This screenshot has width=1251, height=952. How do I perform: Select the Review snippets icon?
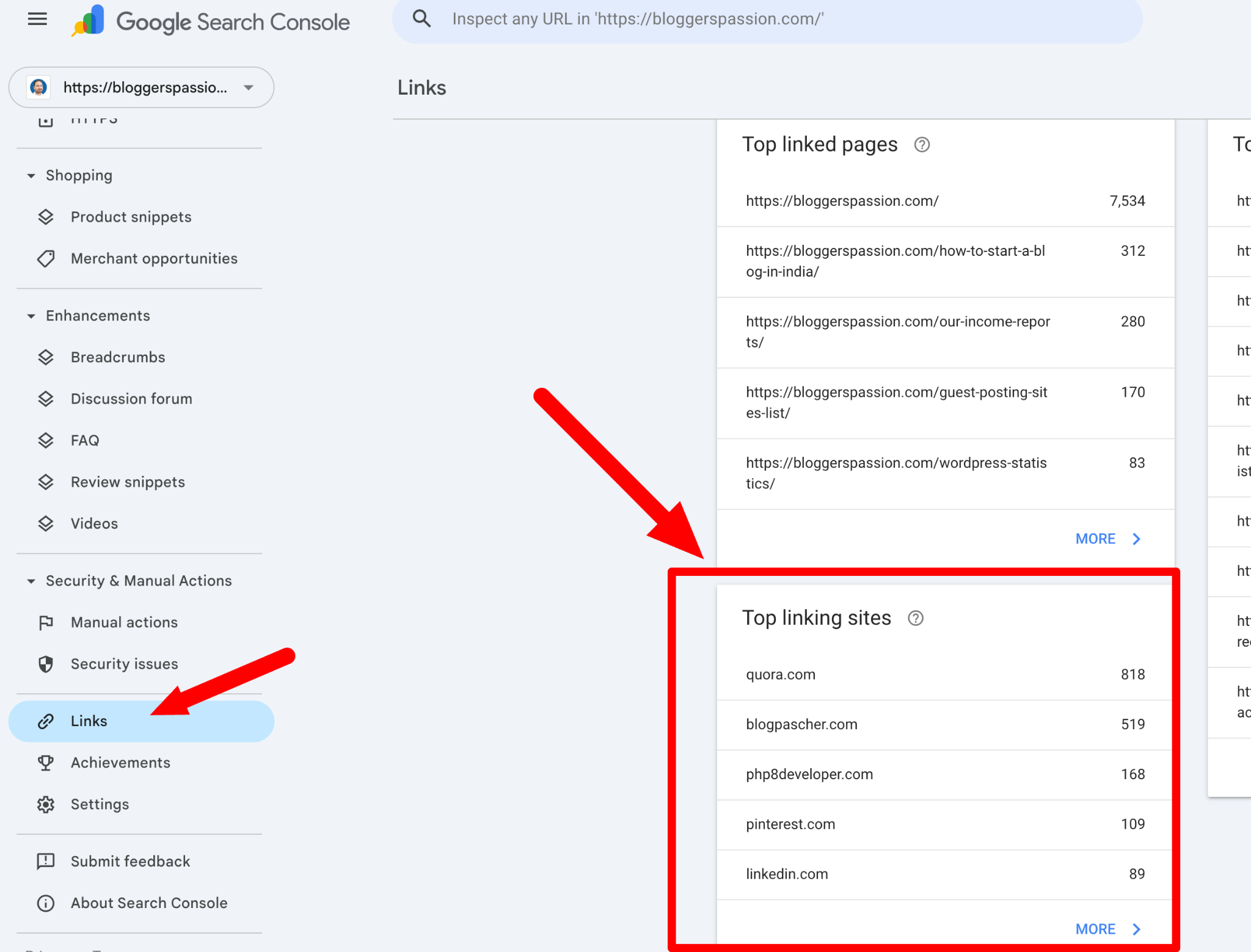[46, 482]
